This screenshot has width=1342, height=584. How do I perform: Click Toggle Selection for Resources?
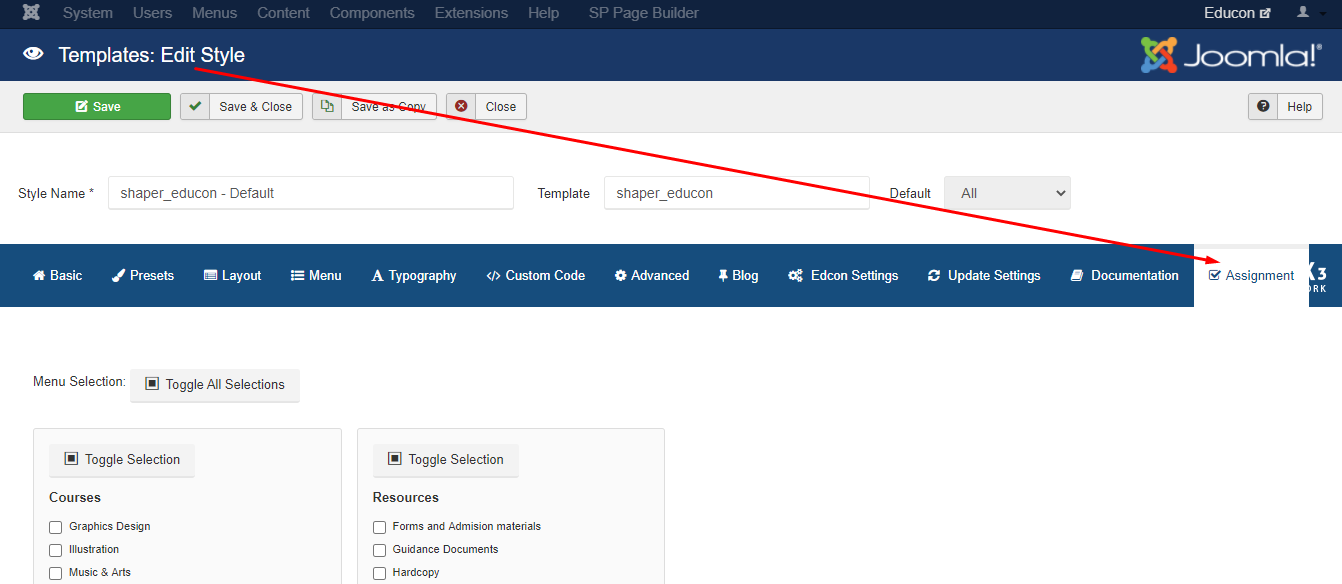[x=446, y=460]
